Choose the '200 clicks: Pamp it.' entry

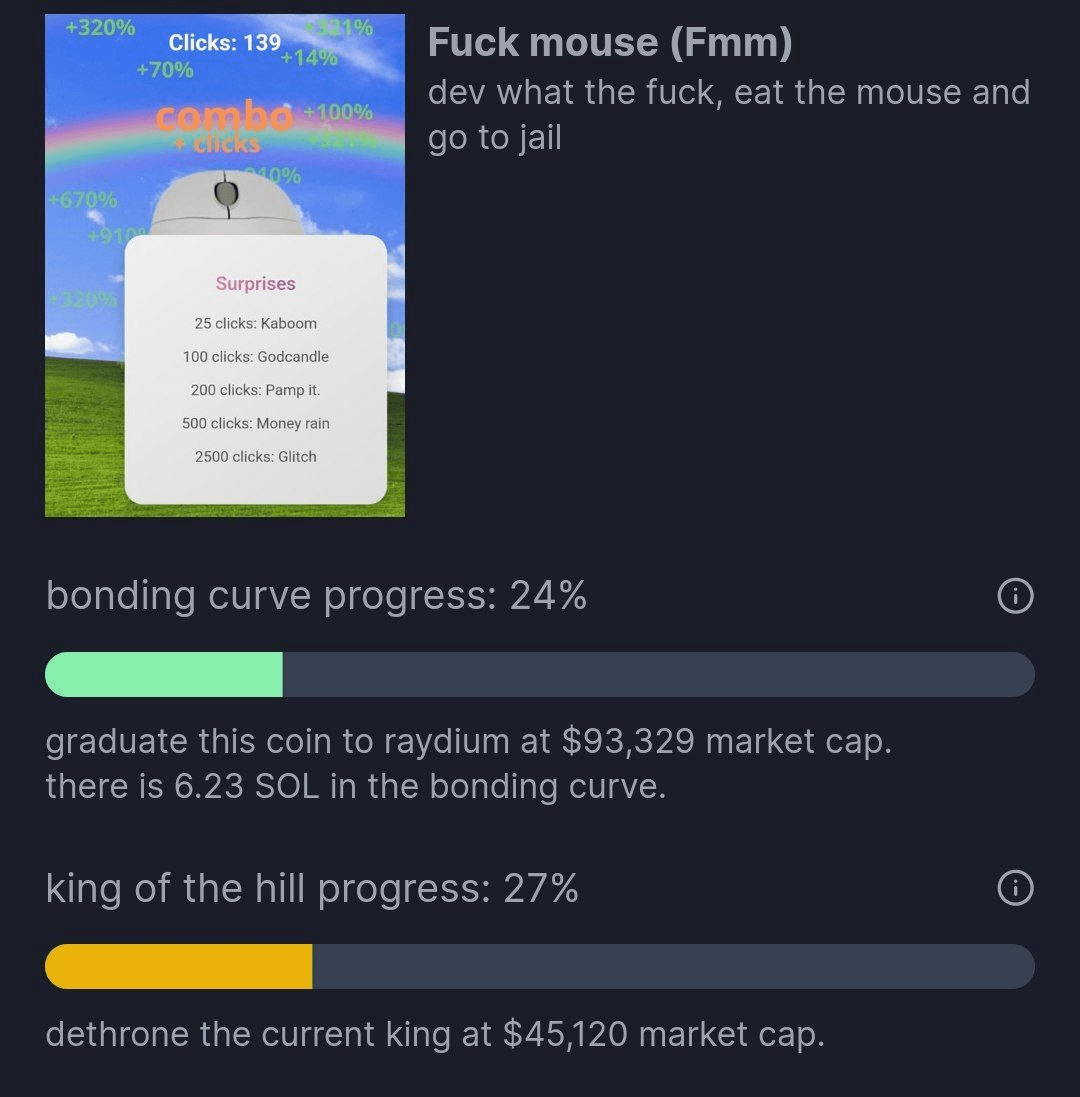[x=255, y=390]
